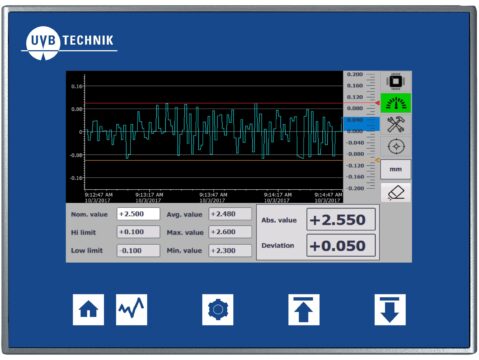Viewport: 479px width, 360px height.
Task: Open settings with the gear button
Action: (218, 309)
